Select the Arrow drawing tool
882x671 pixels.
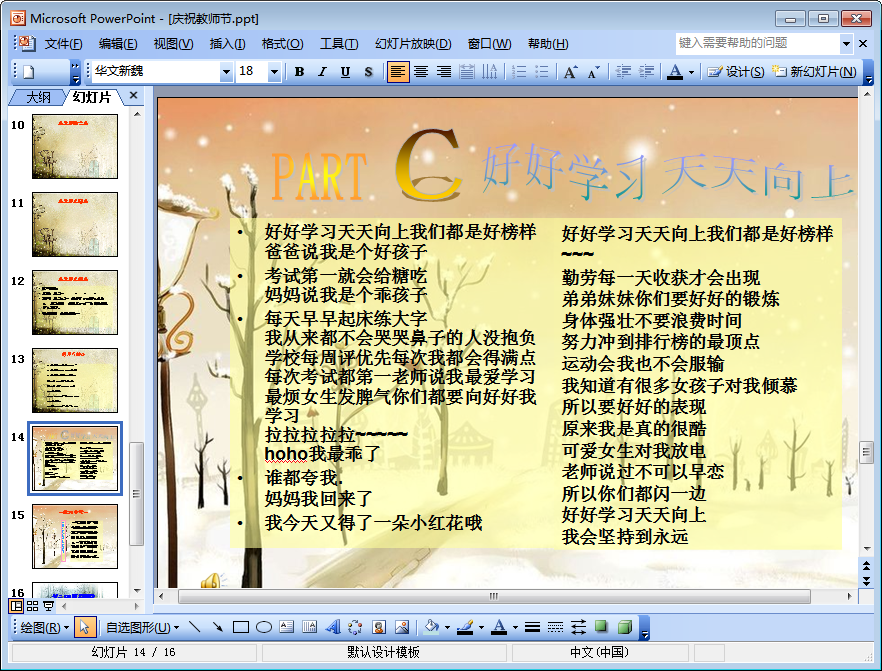tap(218, 627)
